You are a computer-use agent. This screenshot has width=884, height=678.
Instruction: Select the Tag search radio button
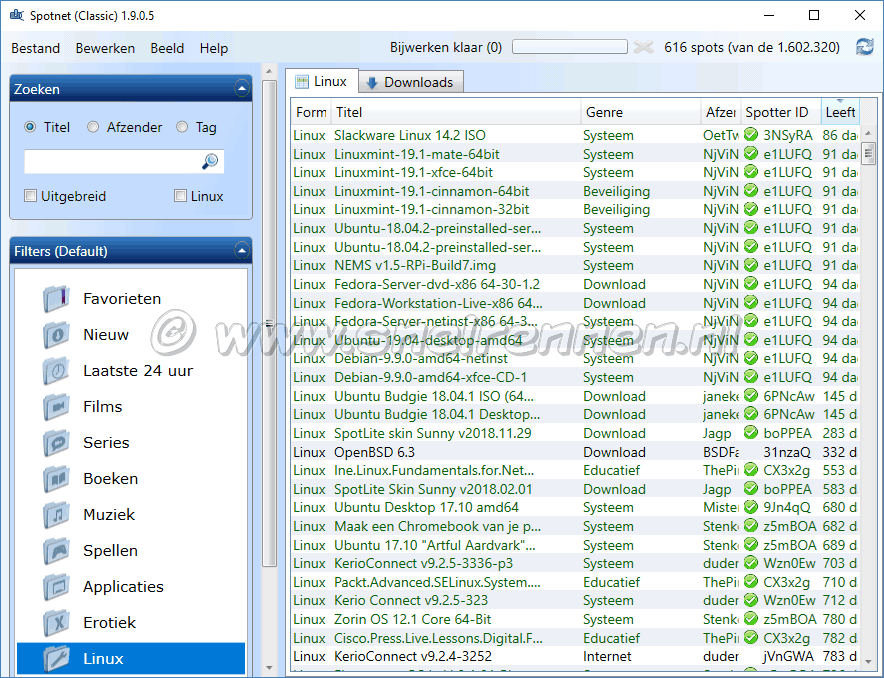182,127
